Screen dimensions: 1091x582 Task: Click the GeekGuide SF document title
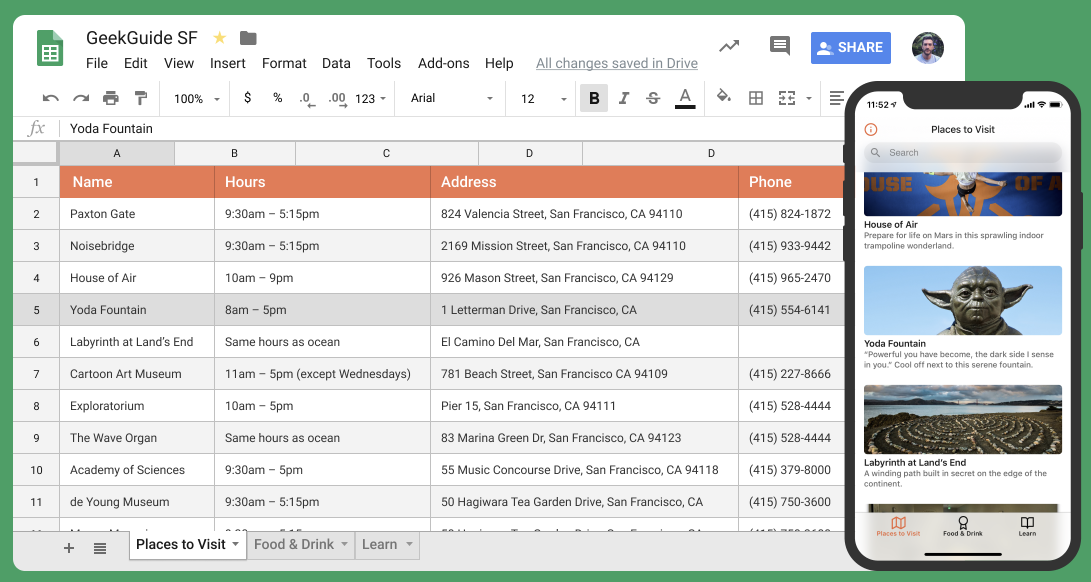141,38
